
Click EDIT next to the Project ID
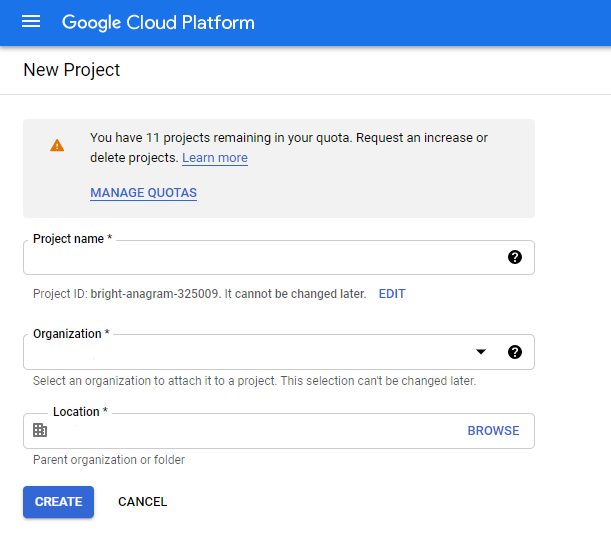(392, 294)
